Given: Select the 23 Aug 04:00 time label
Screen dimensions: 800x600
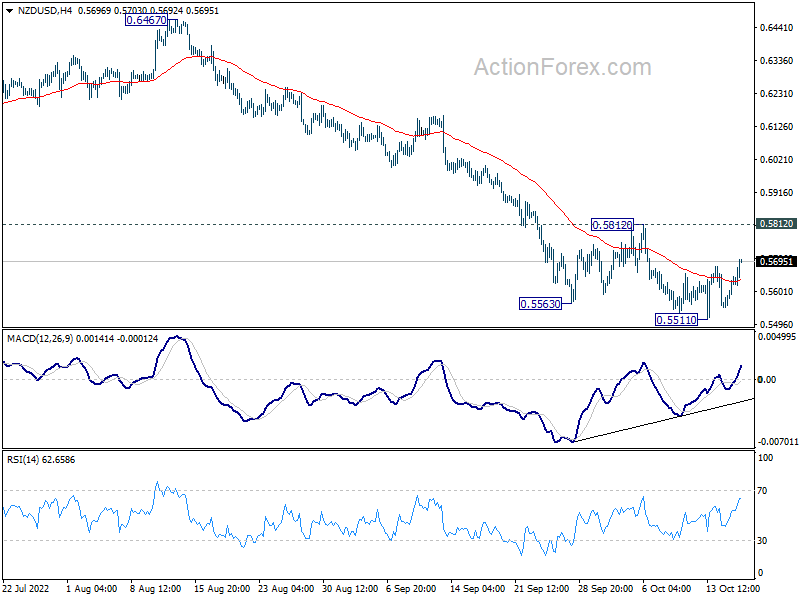Looking at the screenshot, I should coord(286,589).
